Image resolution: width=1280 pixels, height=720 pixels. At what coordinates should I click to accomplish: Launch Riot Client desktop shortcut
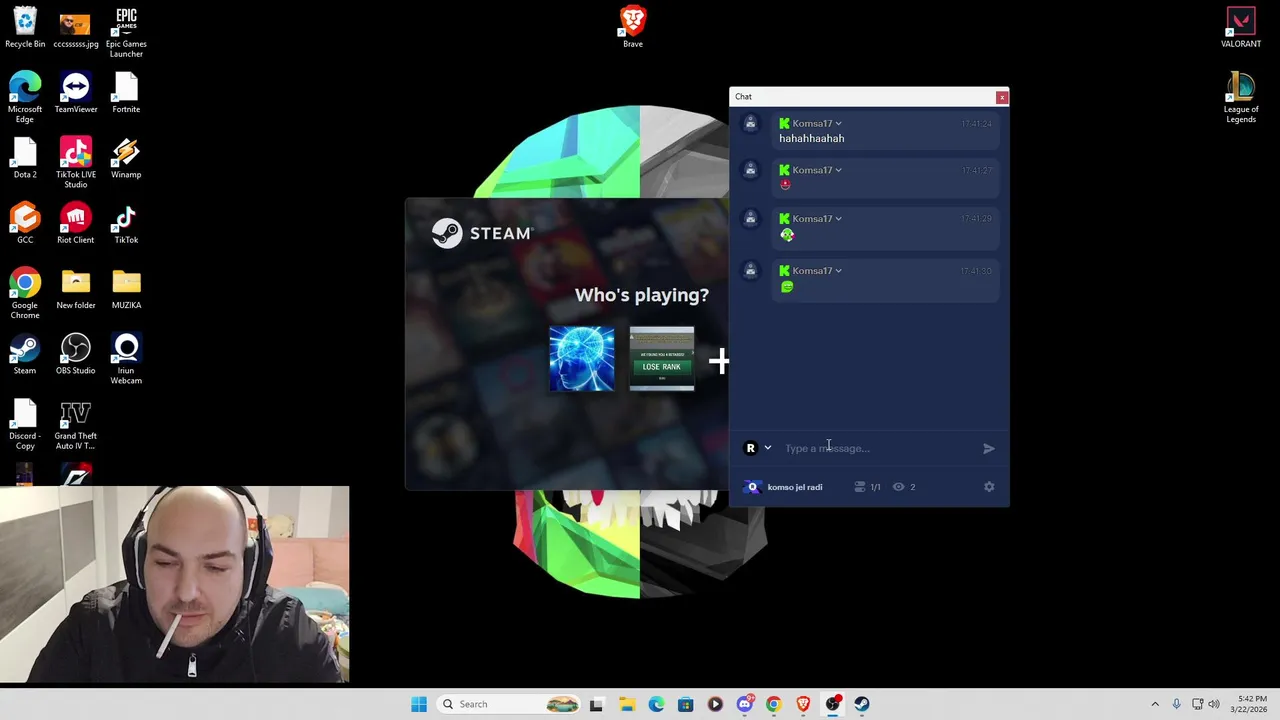pyautogui.click(x=76, y=223)
